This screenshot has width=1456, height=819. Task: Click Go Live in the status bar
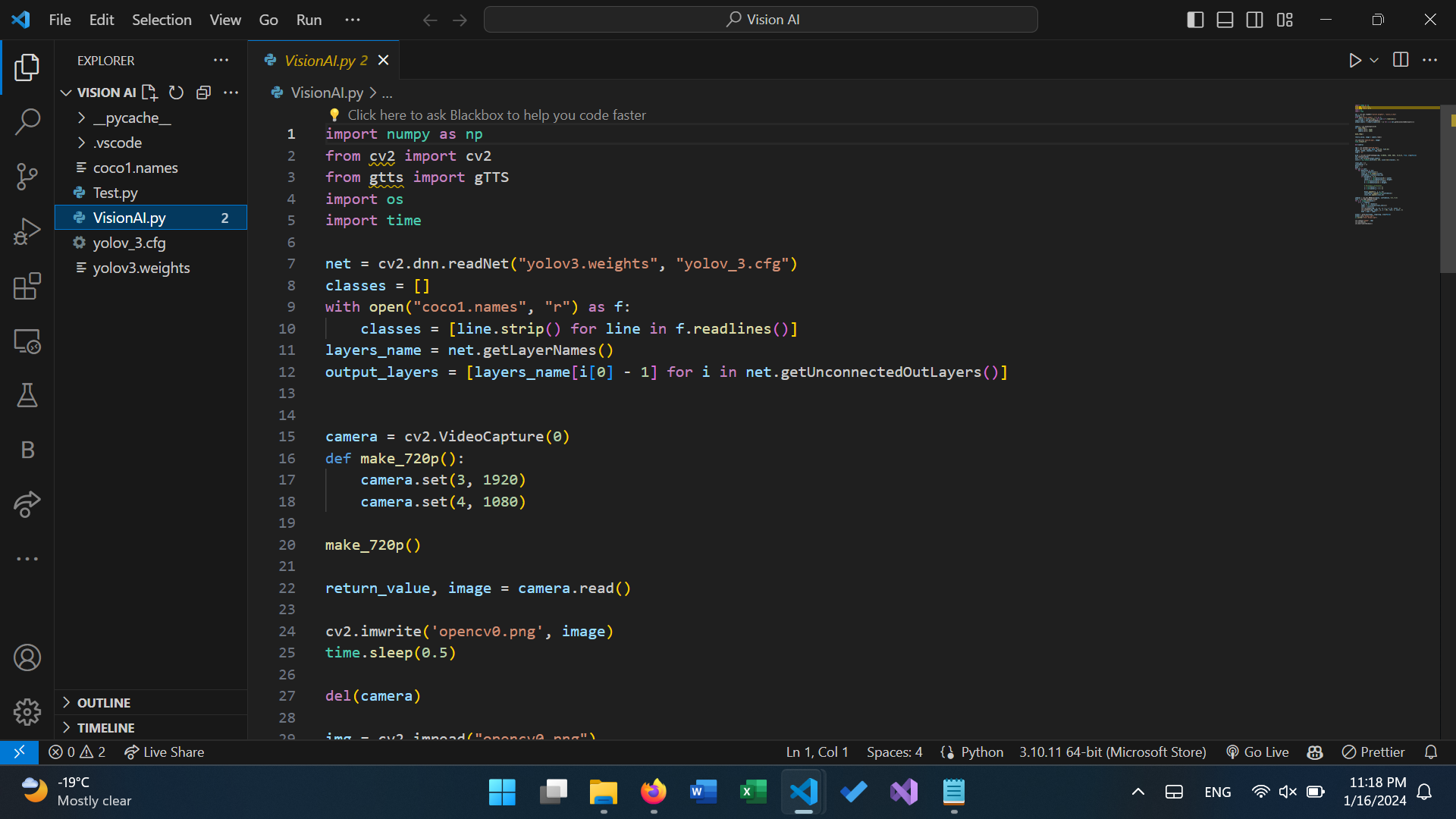pos(1257,752)
